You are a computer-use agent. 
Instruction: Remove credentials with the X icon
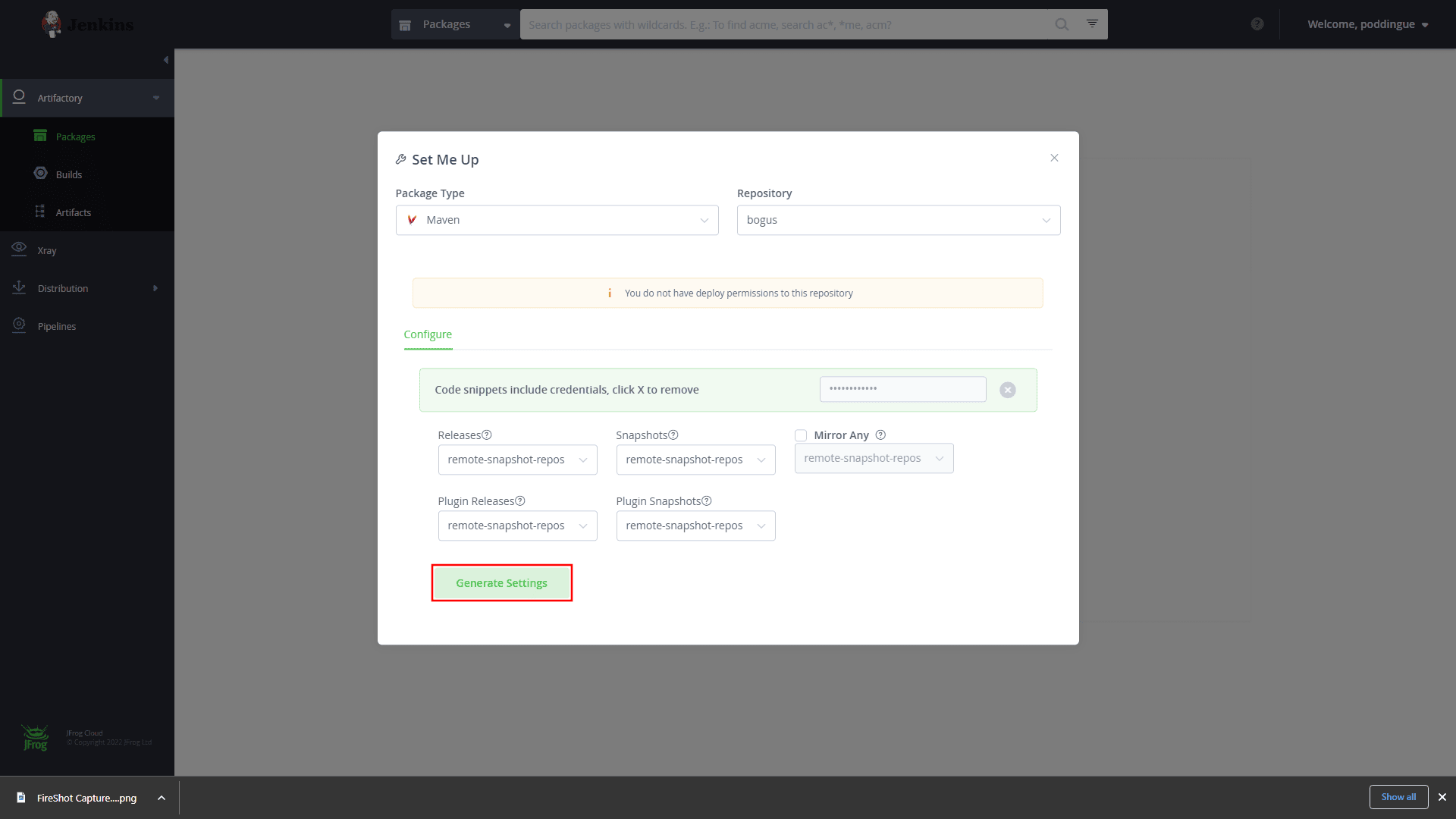coord(1008,390)
